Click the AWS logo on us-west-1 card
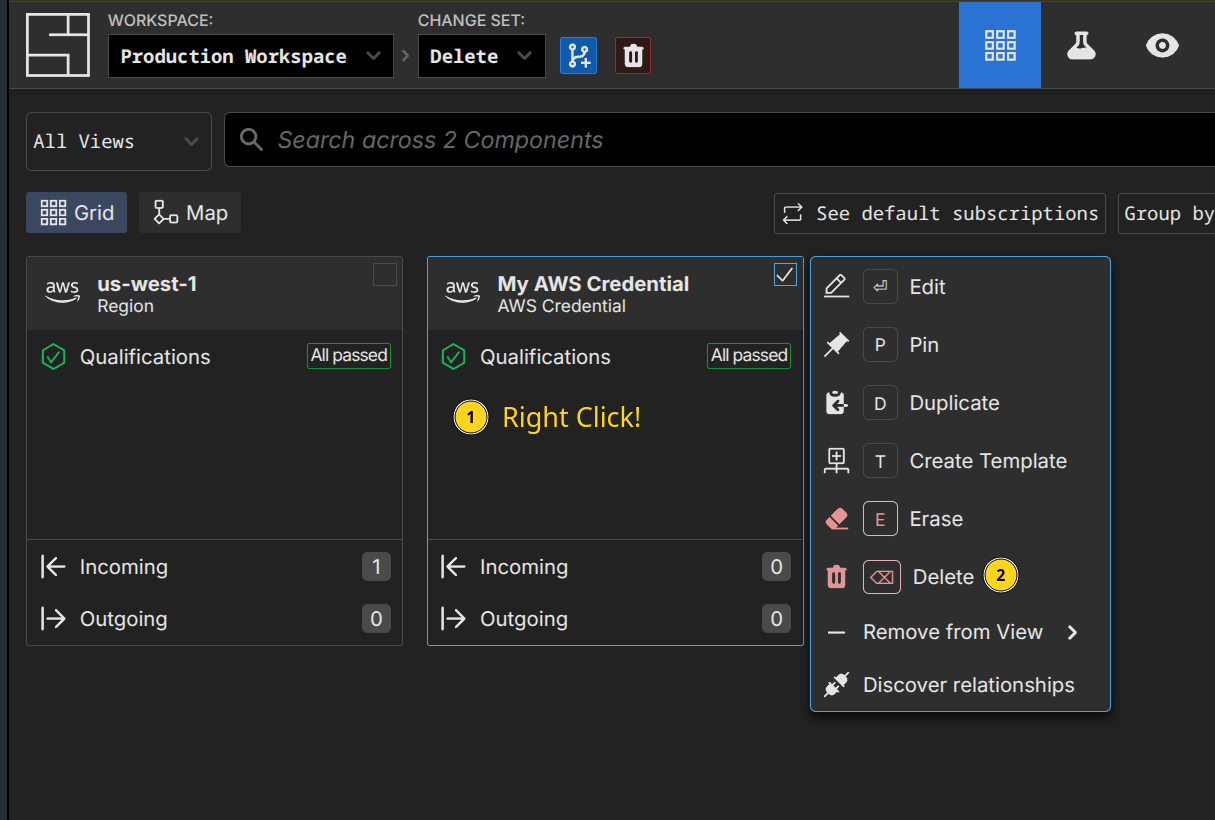The image size is (1215, 820). click(63, 292)
